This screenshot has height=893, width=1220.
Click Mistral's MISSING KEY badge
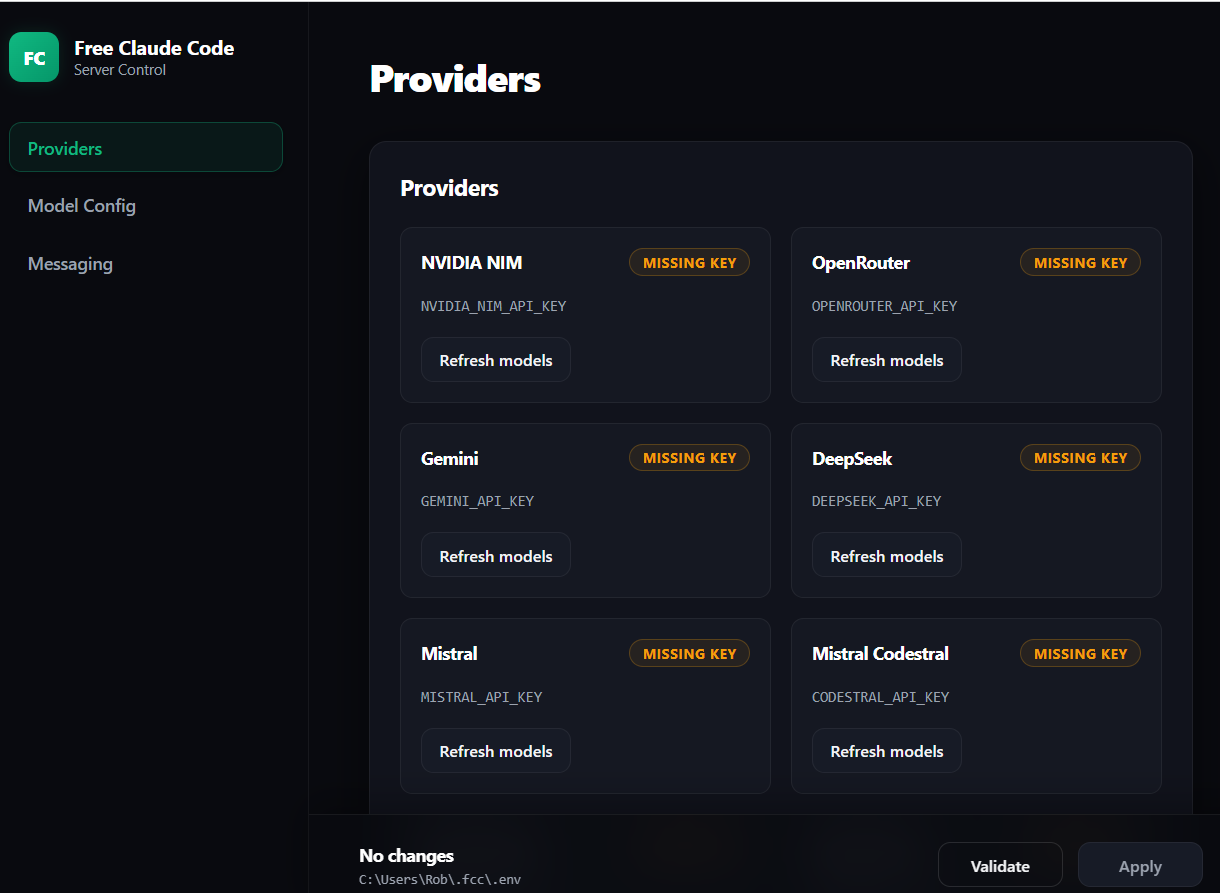(689, 653)
